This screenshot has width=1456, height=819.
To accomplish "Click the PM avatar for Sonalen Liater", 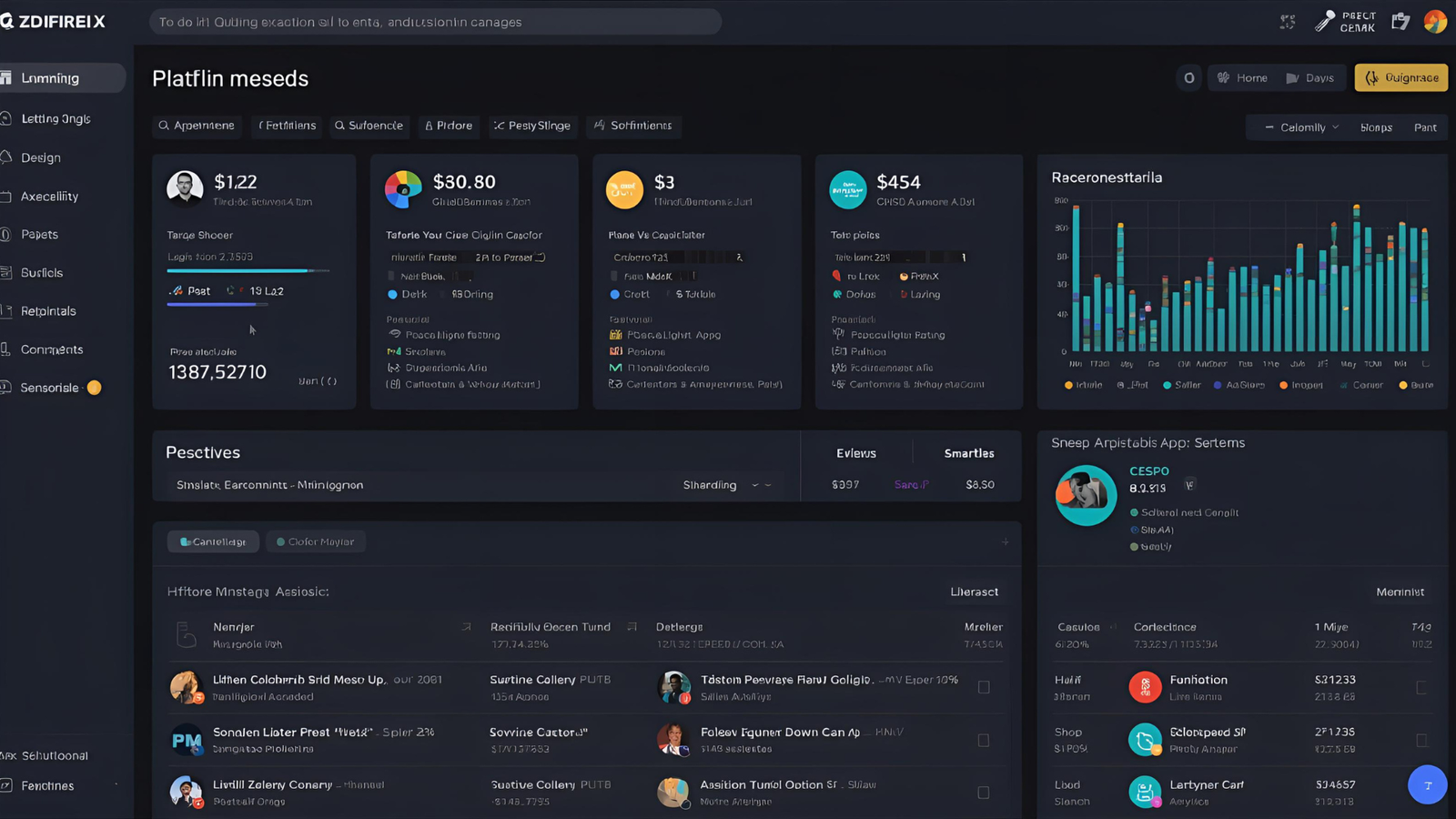I will [187, 740].
